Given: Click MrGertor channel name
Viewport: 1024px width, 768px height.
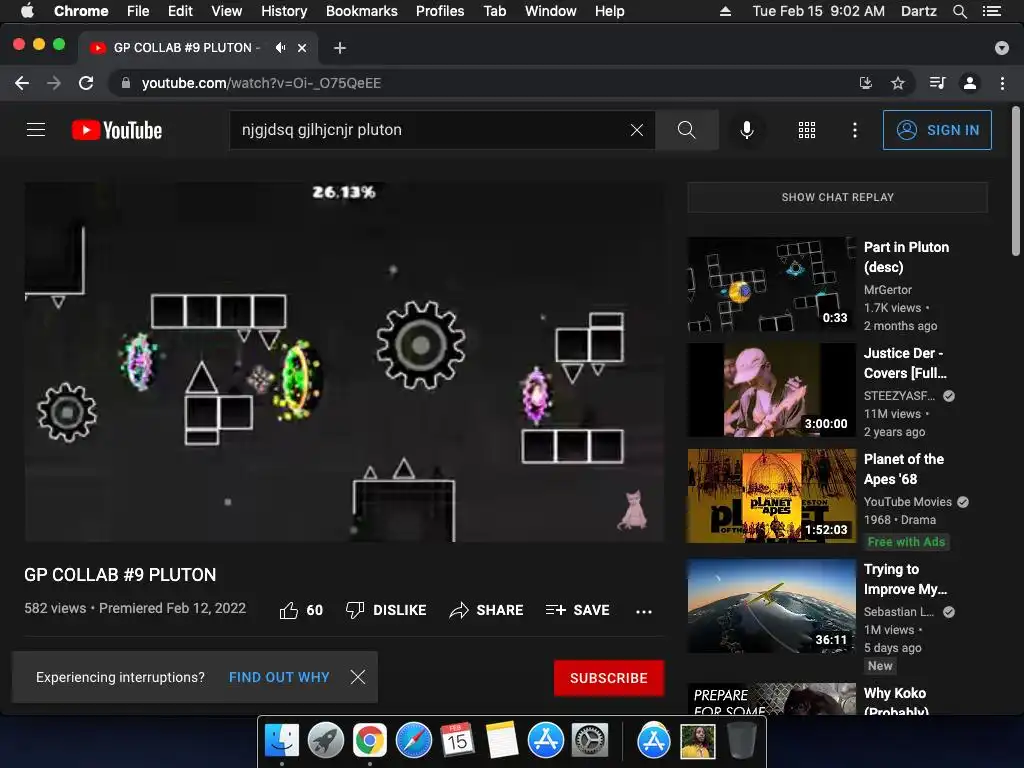Looking at the screenshot, I should 888,289.
